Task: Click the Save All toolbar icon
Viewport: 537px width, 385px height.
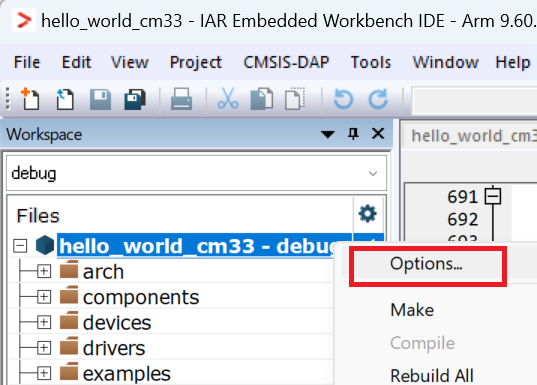Action: click(135, 99)
